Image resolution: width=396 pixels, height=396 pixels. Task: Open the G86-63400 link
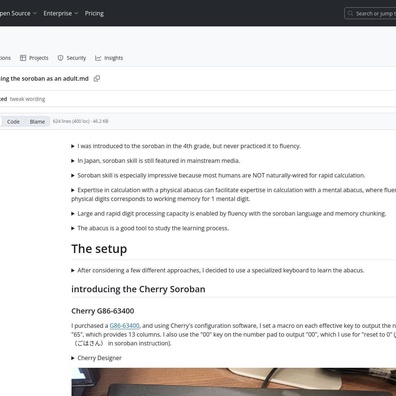click(124, 326)
